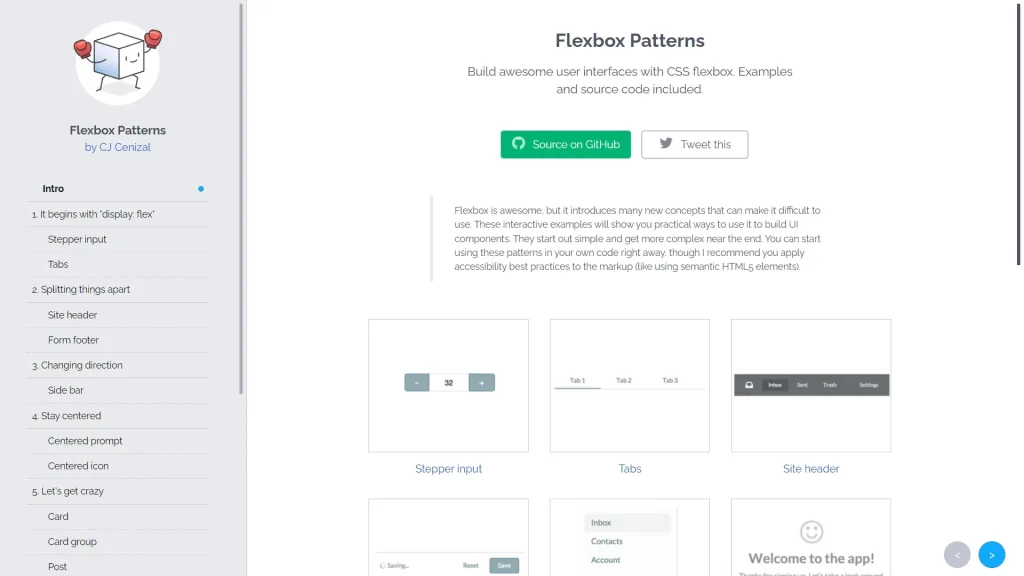Select Trash in the Site header preview
This screenshot has height=576, width=1024.
tap(831, 385)
